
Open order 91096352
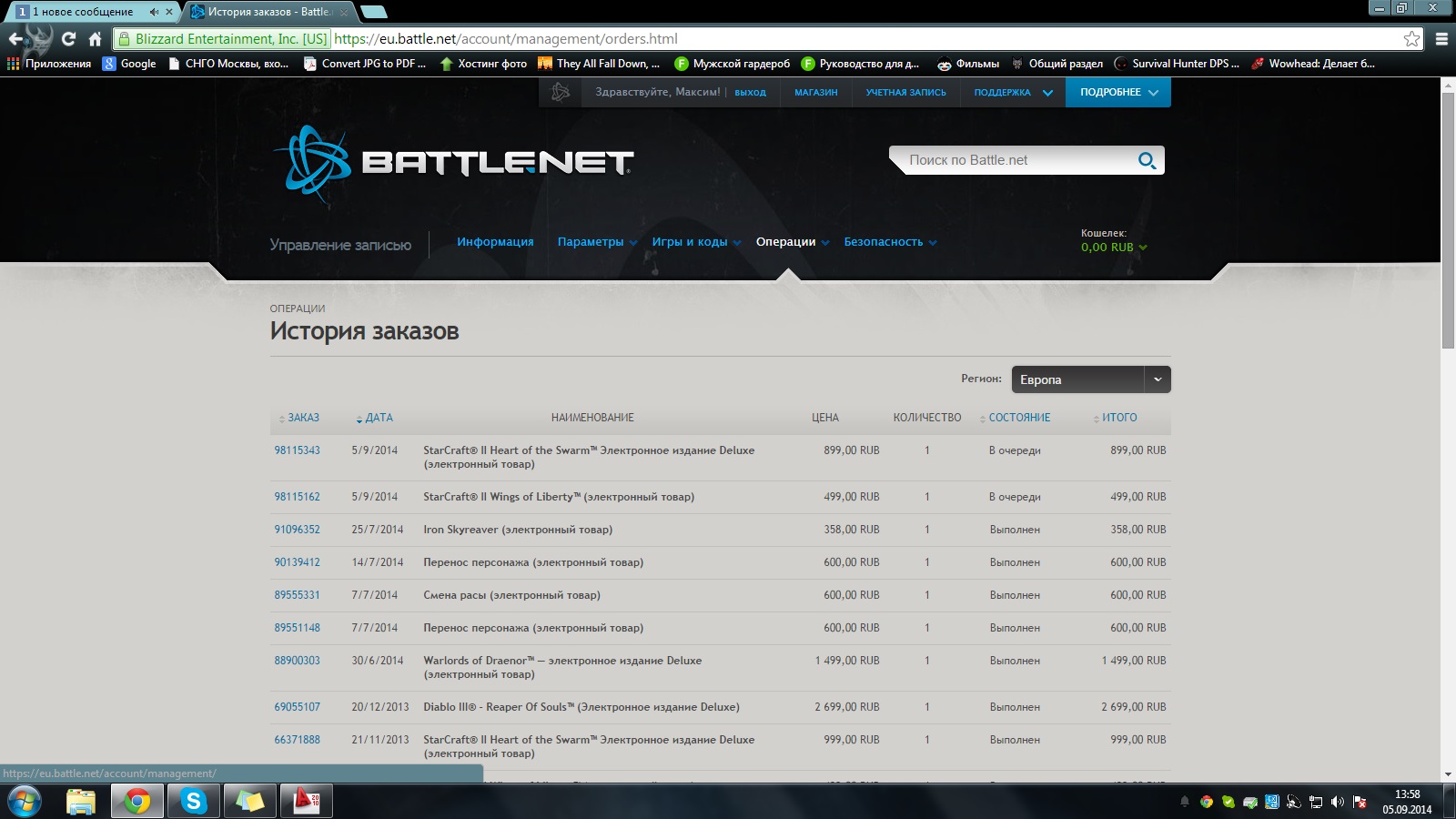[298, 530]
